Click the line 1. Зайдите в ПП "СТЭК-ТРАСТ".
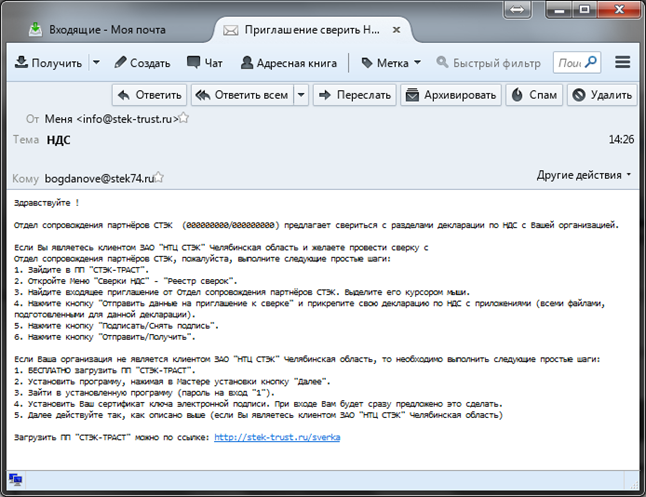Screen dimensions: 646x497 coord(82,270)
